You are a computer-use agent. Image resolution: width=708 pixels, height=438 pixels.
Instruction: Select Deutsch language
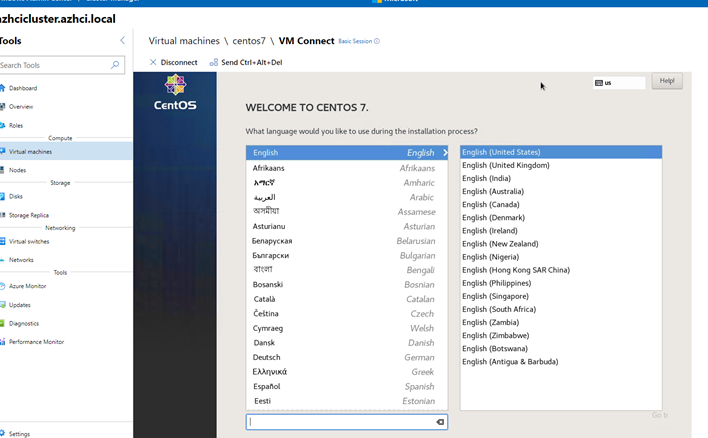coord(347,357)
